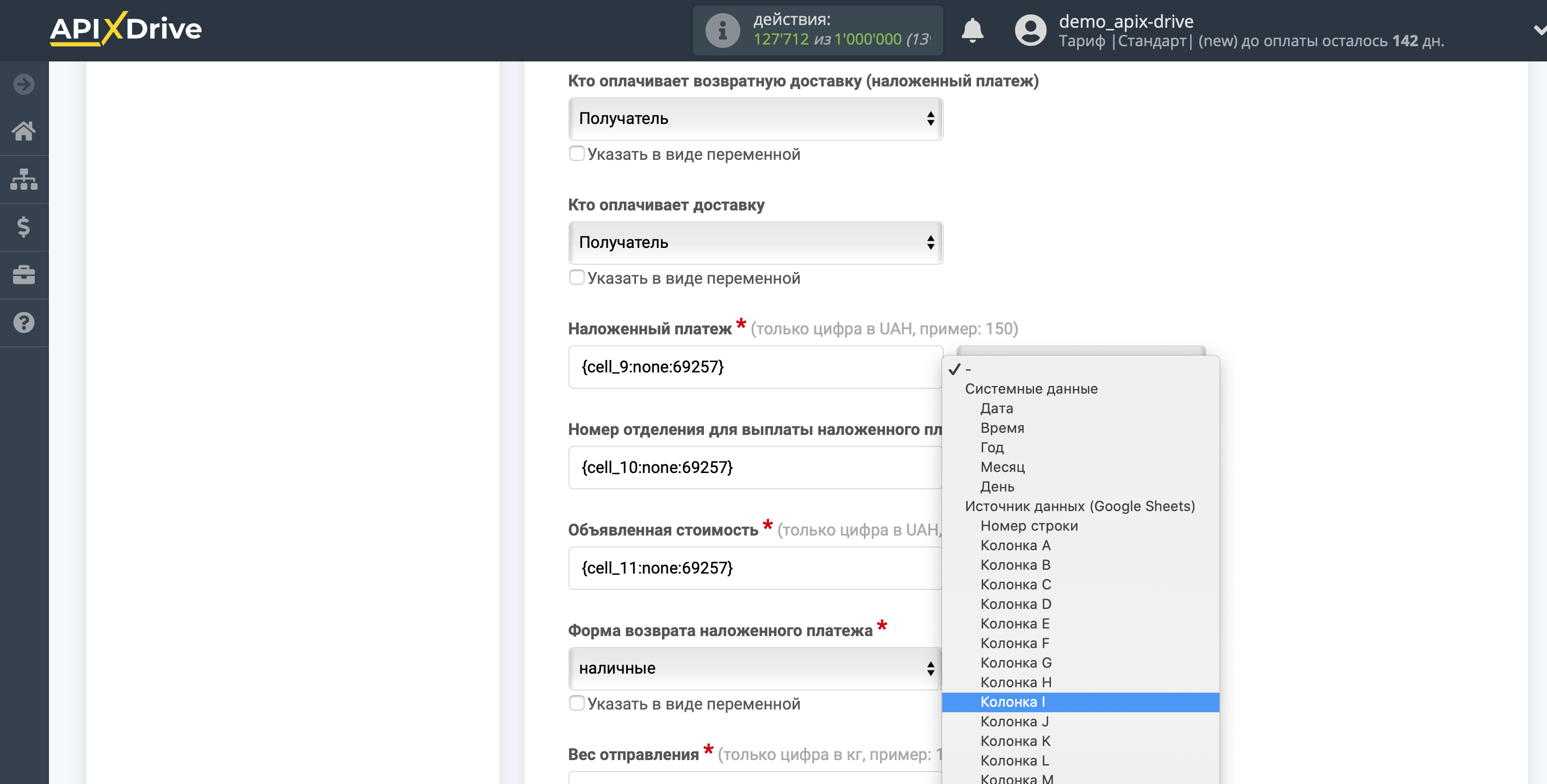The image size is (1547, 784).
Task: Click the user avatar icon
Action: [x=1031, y=30]
